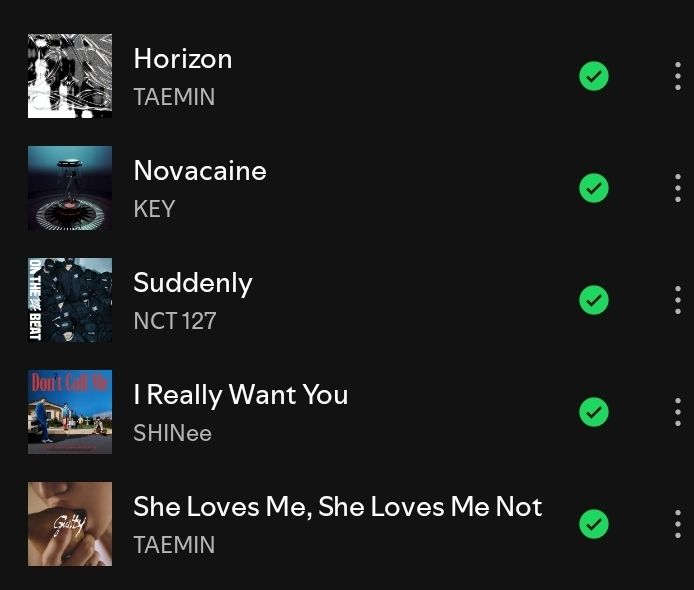Play Suddenly by NCT 127

[x=193, y=283]
